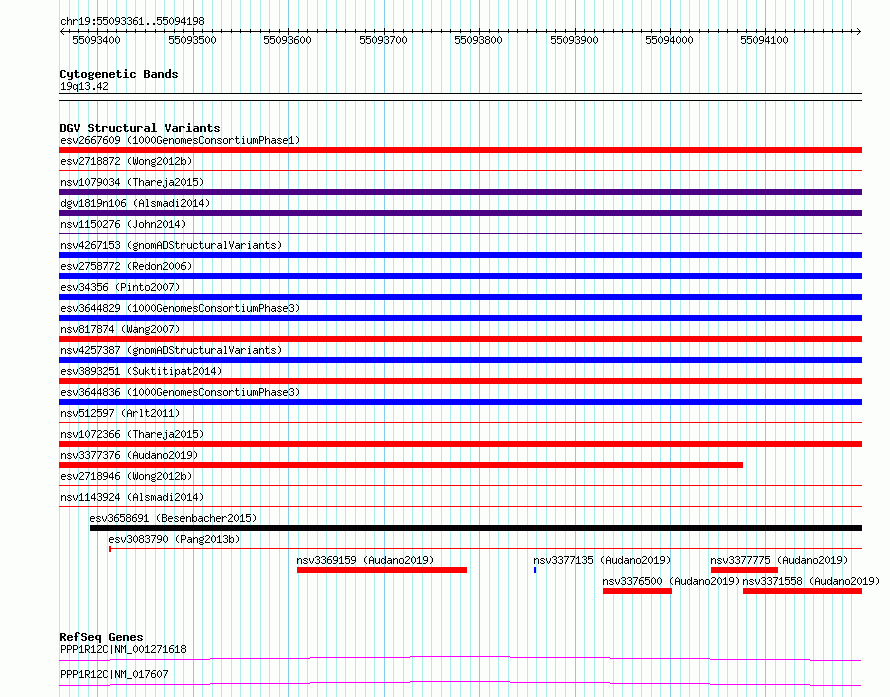Click purple bar of dgv1819n106
Viewport: 890px width, 697px height.
(460, 213)
